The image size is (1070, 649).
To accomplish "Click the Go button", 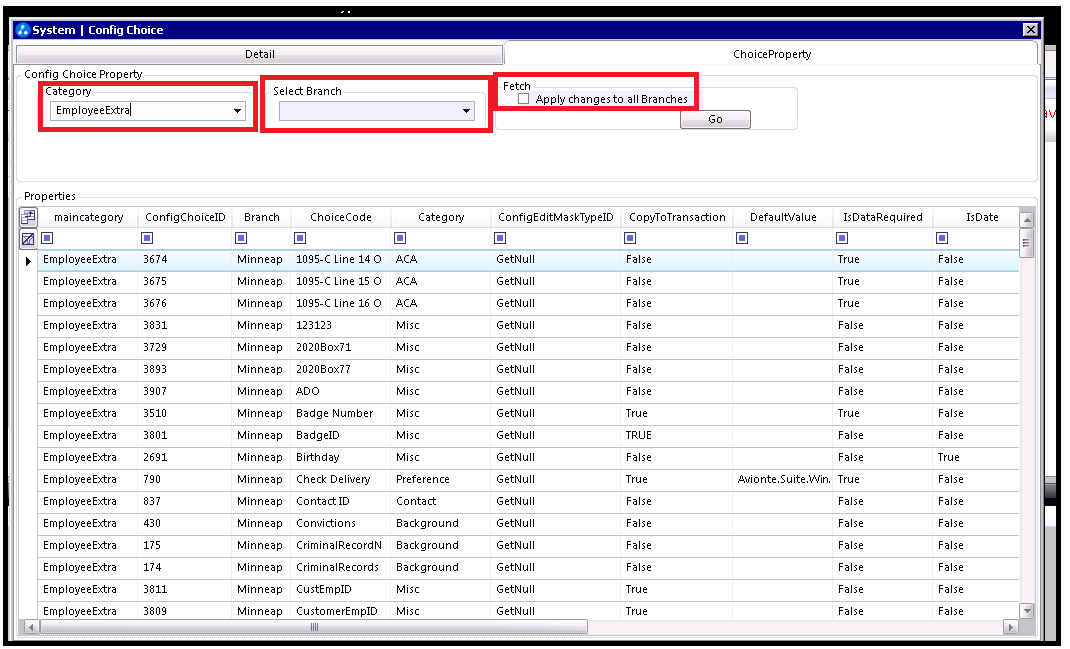I will pyautogui.click(x=715, y=119).
